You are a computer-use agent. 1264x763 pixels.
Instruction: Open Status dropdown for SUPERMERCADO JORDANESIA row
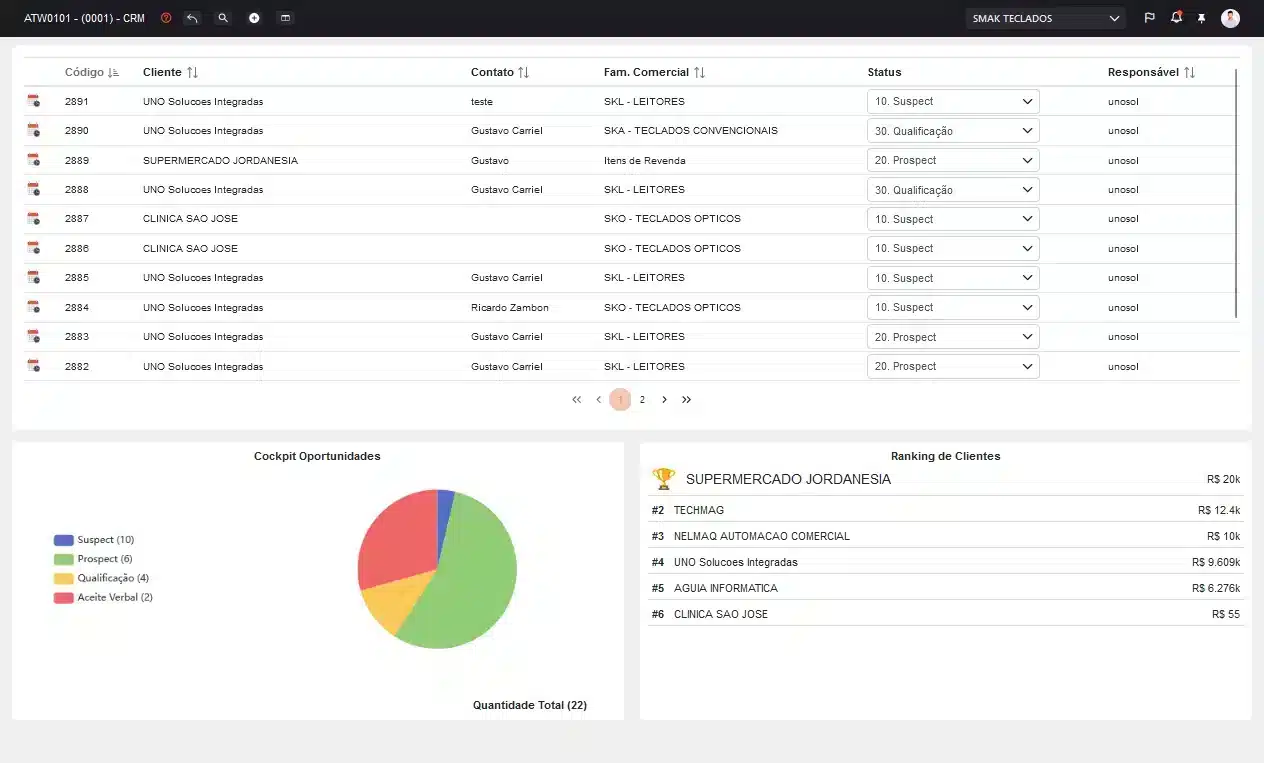952,160
